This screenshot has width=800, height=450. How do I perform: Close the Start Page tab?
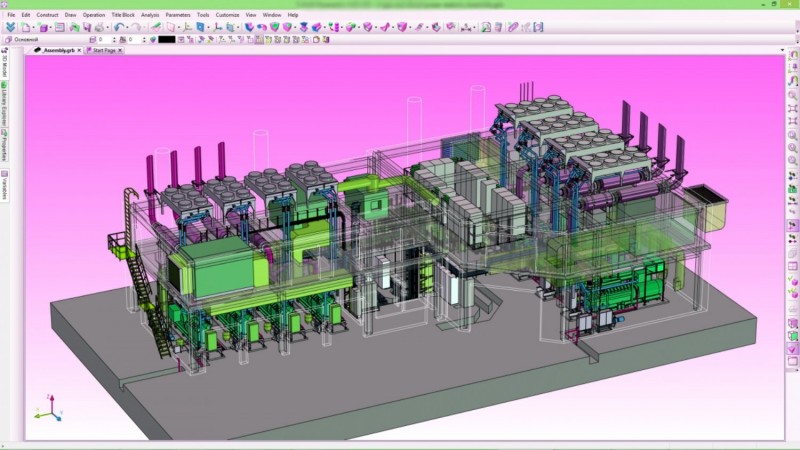(x=120, y=50)
